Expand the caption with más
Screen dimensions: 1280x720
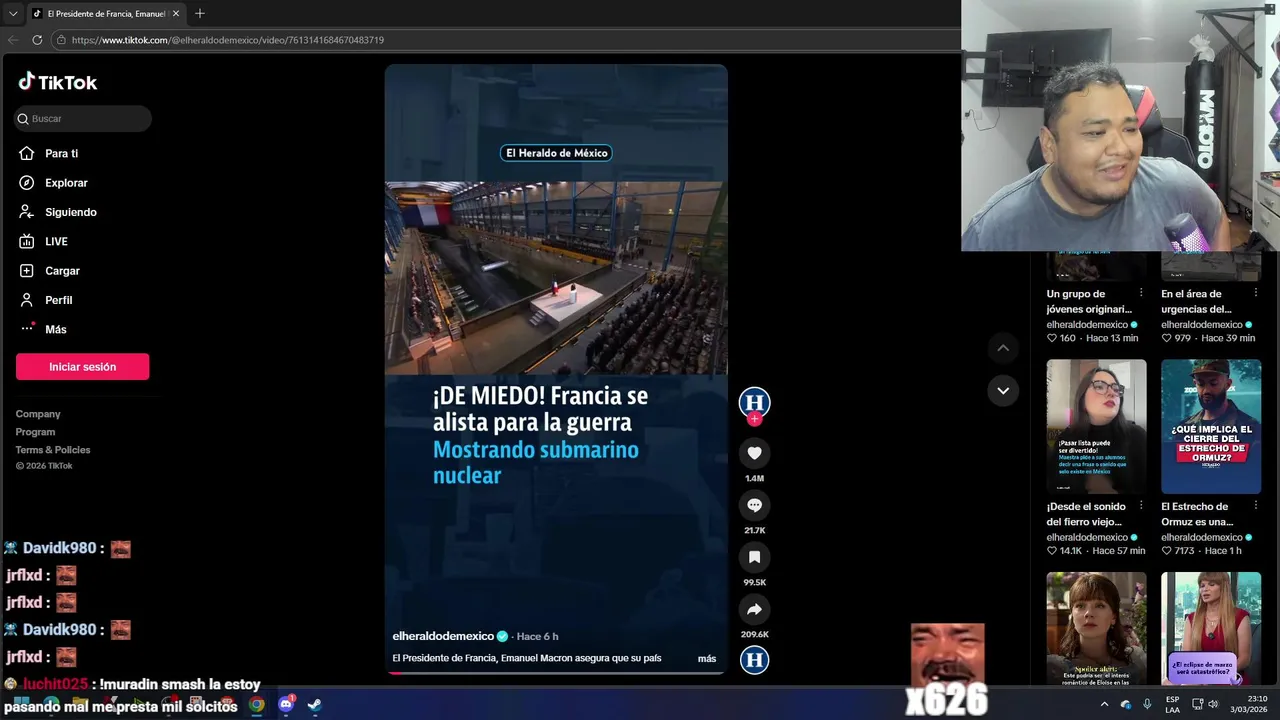click(x=707, y=659)
